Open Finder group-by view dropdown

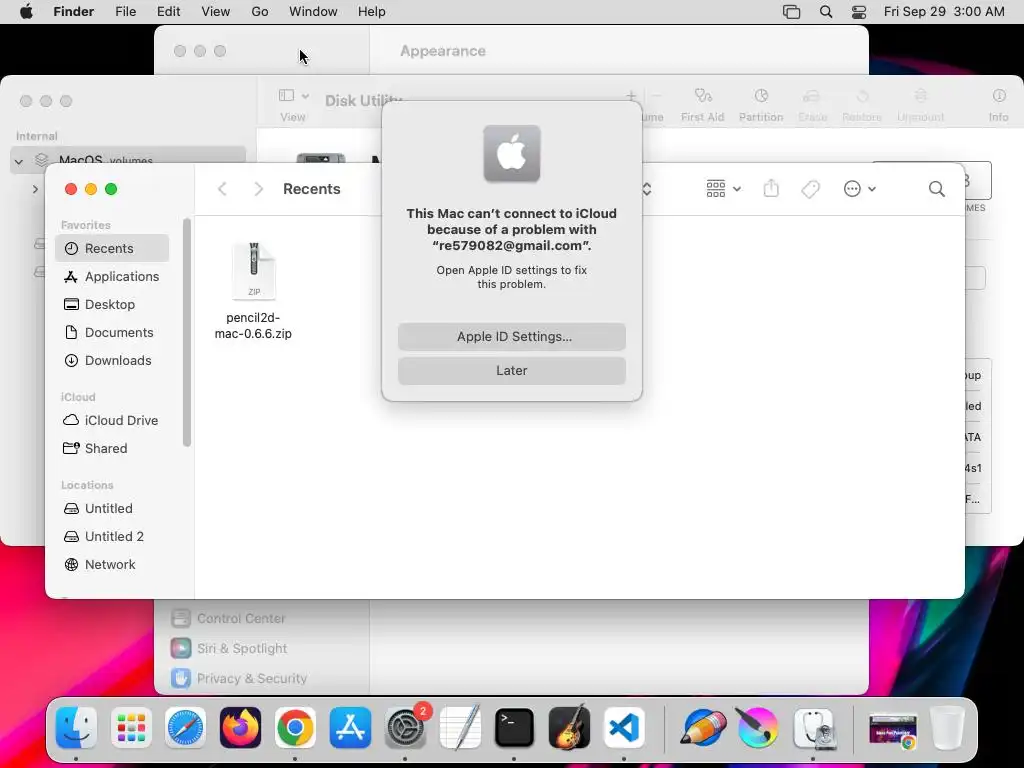click(x=723, y=189)
